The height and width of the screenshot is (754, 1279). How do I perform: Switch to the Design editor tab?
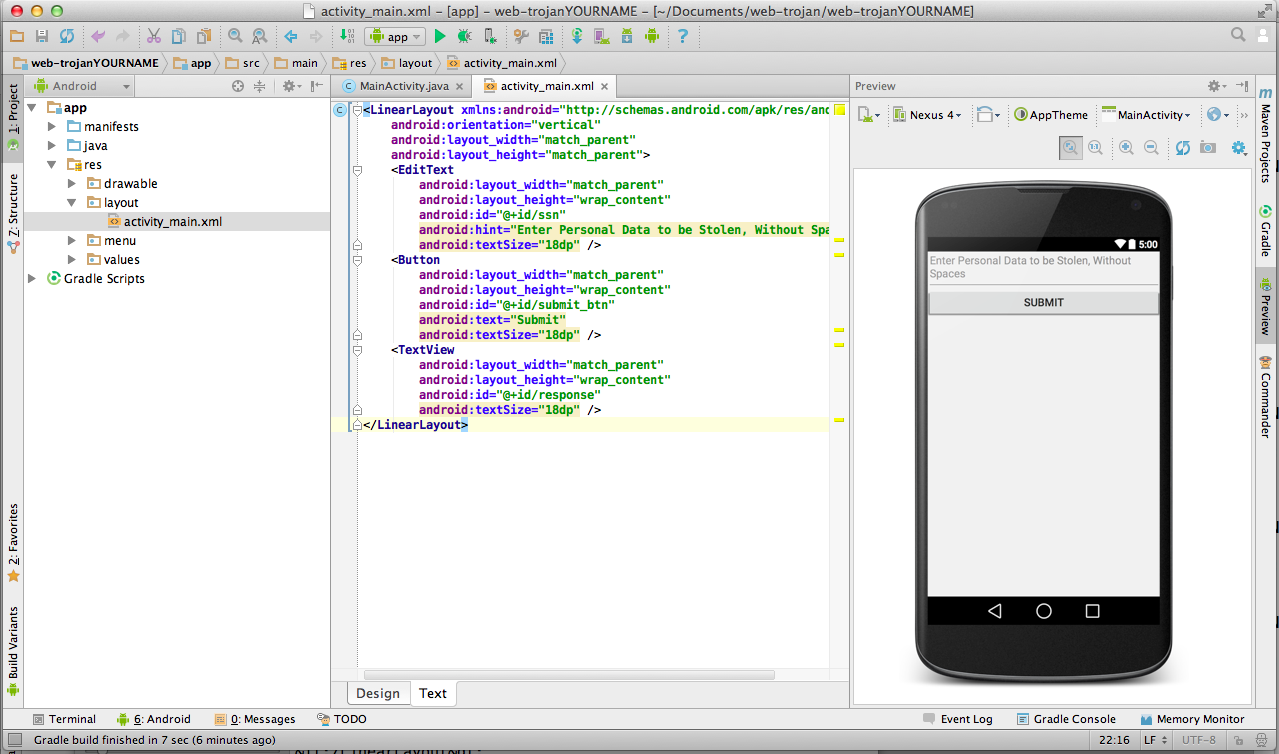pyautogui.click(x=377, y=693)
